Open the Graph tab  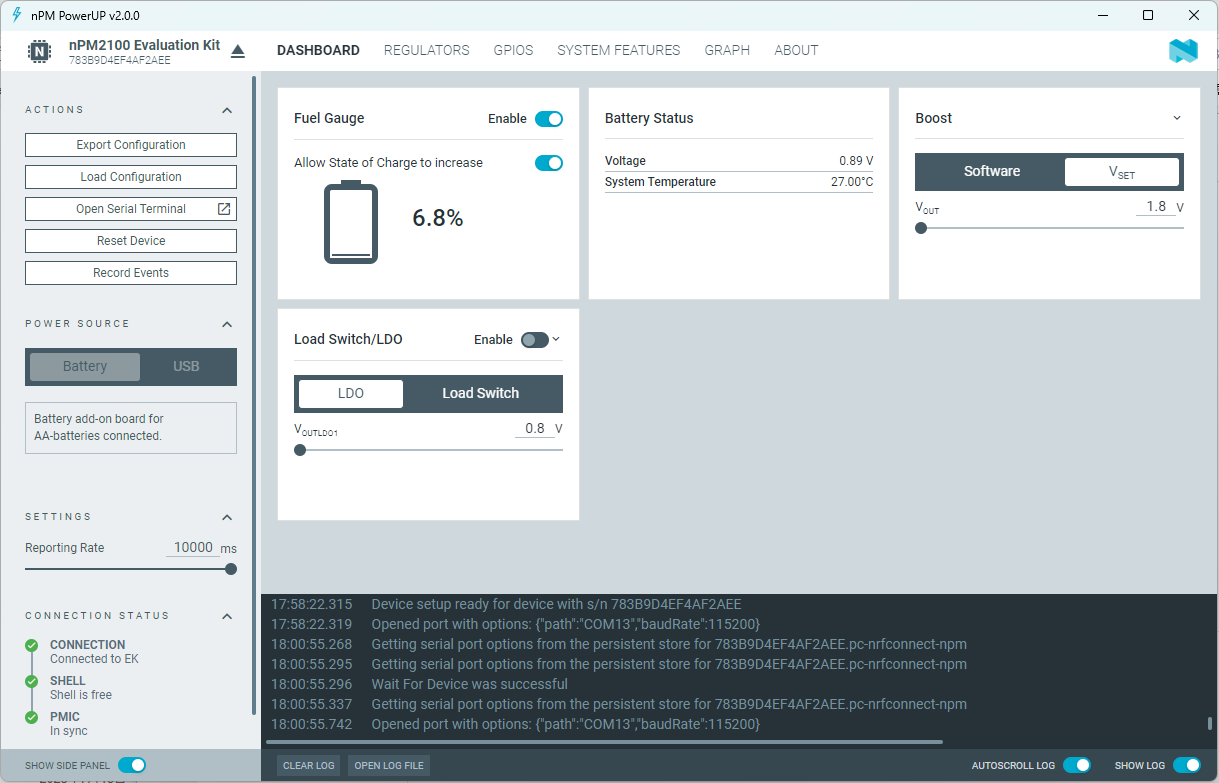727,50
